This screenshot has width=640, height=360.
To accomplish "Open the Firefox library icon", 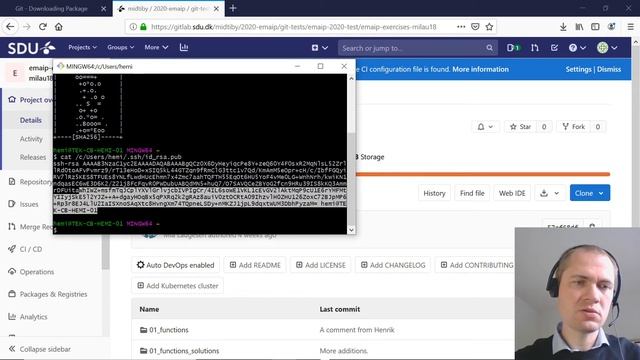I will pos(579,27).
